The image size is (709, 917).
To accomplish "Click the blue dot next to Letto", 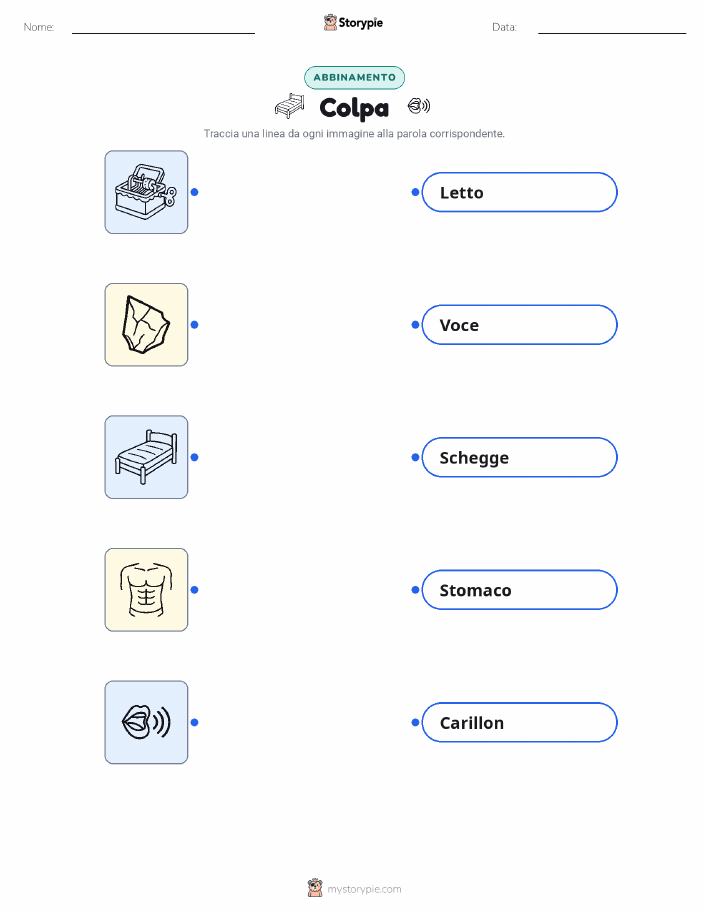I will (x=415, y=192).
